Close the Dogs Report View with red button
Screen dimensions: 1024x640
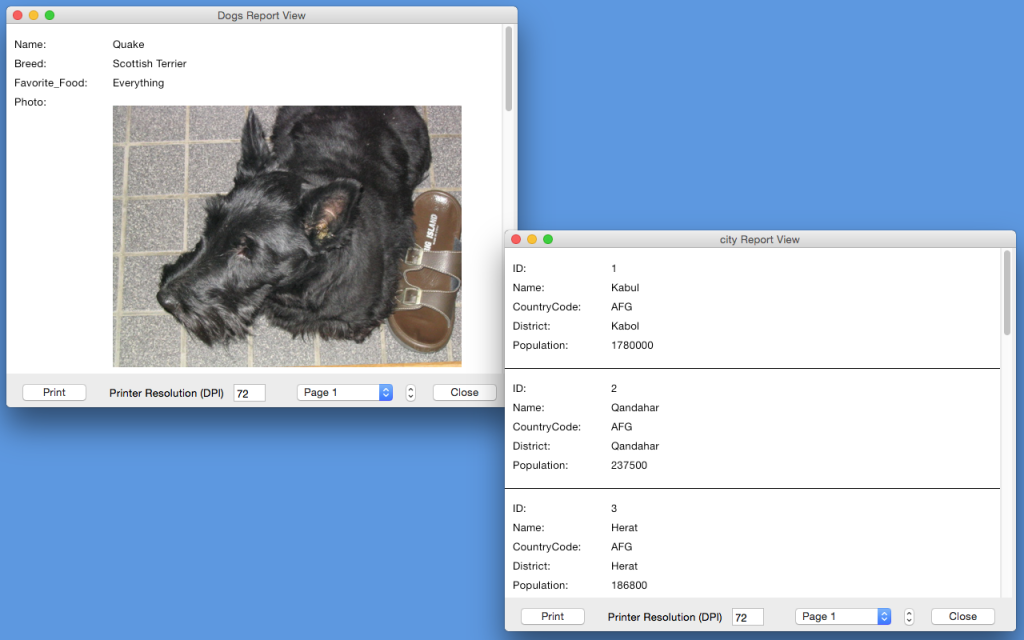coord(18,15)
